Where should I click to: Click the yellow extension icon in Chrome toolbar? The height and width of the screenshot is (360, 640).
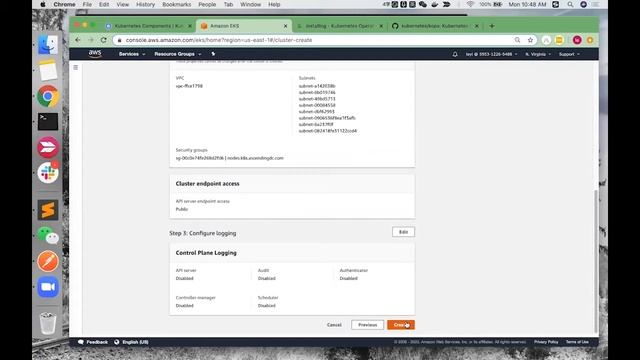click(559, 40)
